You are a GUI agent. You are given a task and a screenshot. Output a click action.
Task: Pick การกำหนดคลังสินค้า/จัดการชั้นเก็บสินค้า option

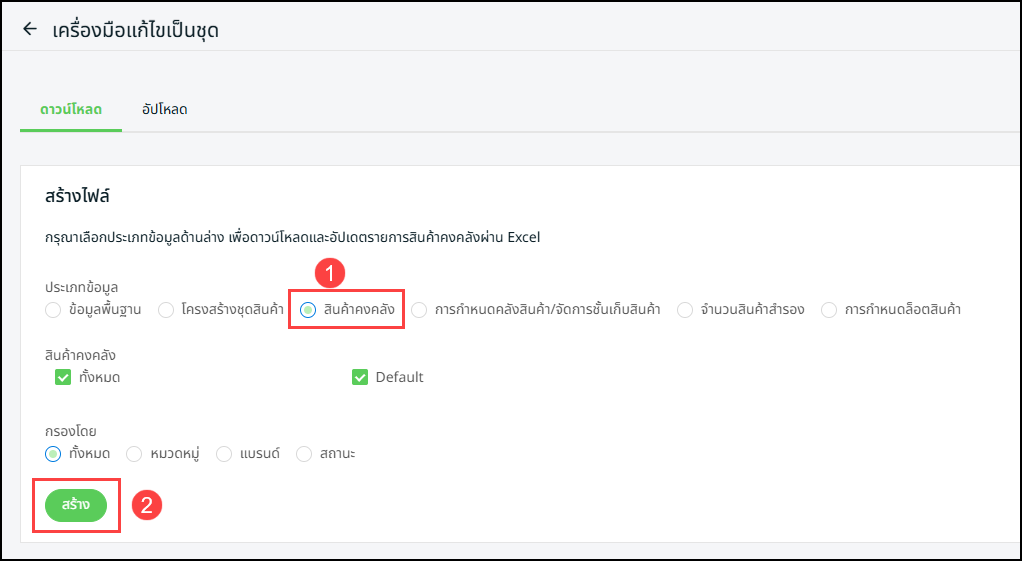(x=419, y=310)
